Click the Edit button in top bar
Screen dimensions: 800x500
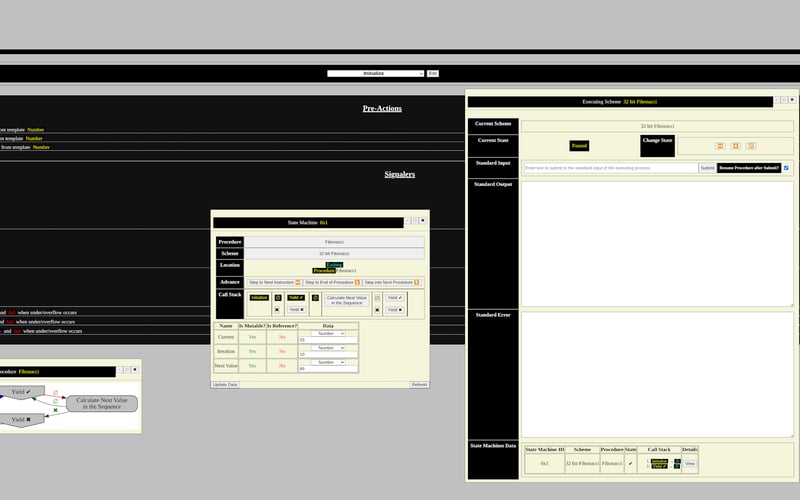click(x=433, y=73)
